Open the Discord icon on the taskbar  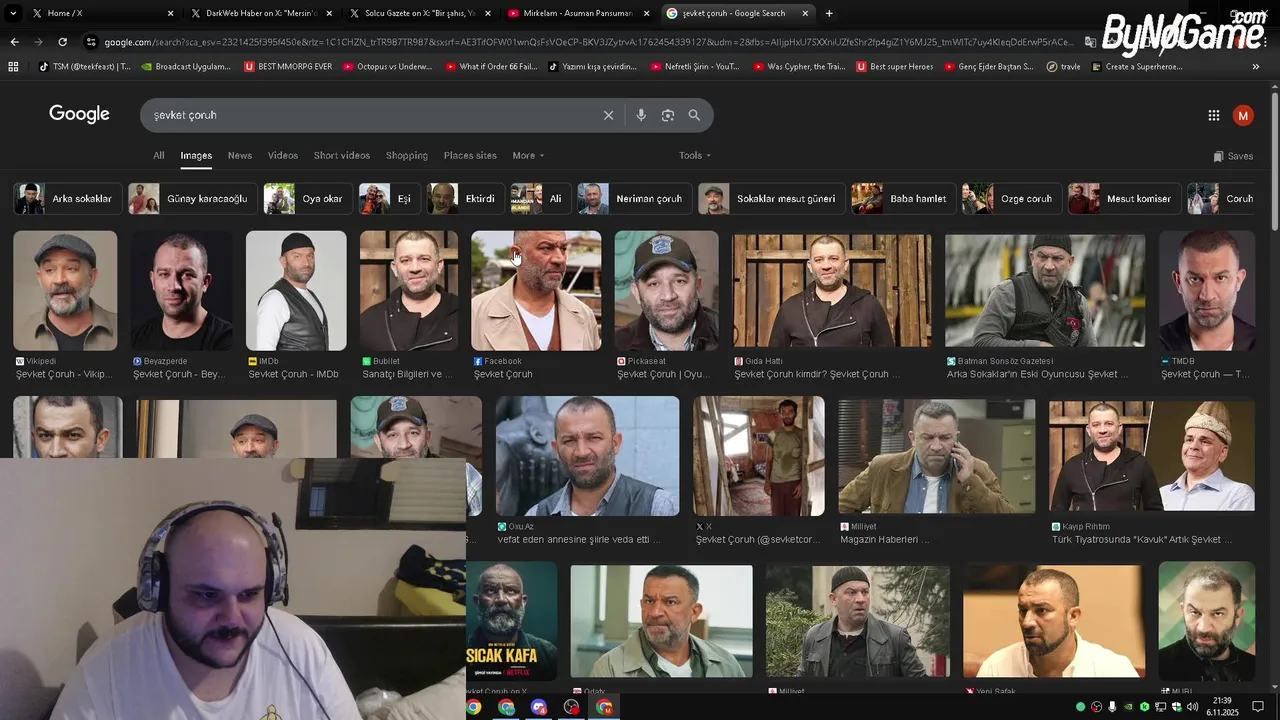[539, 707]
